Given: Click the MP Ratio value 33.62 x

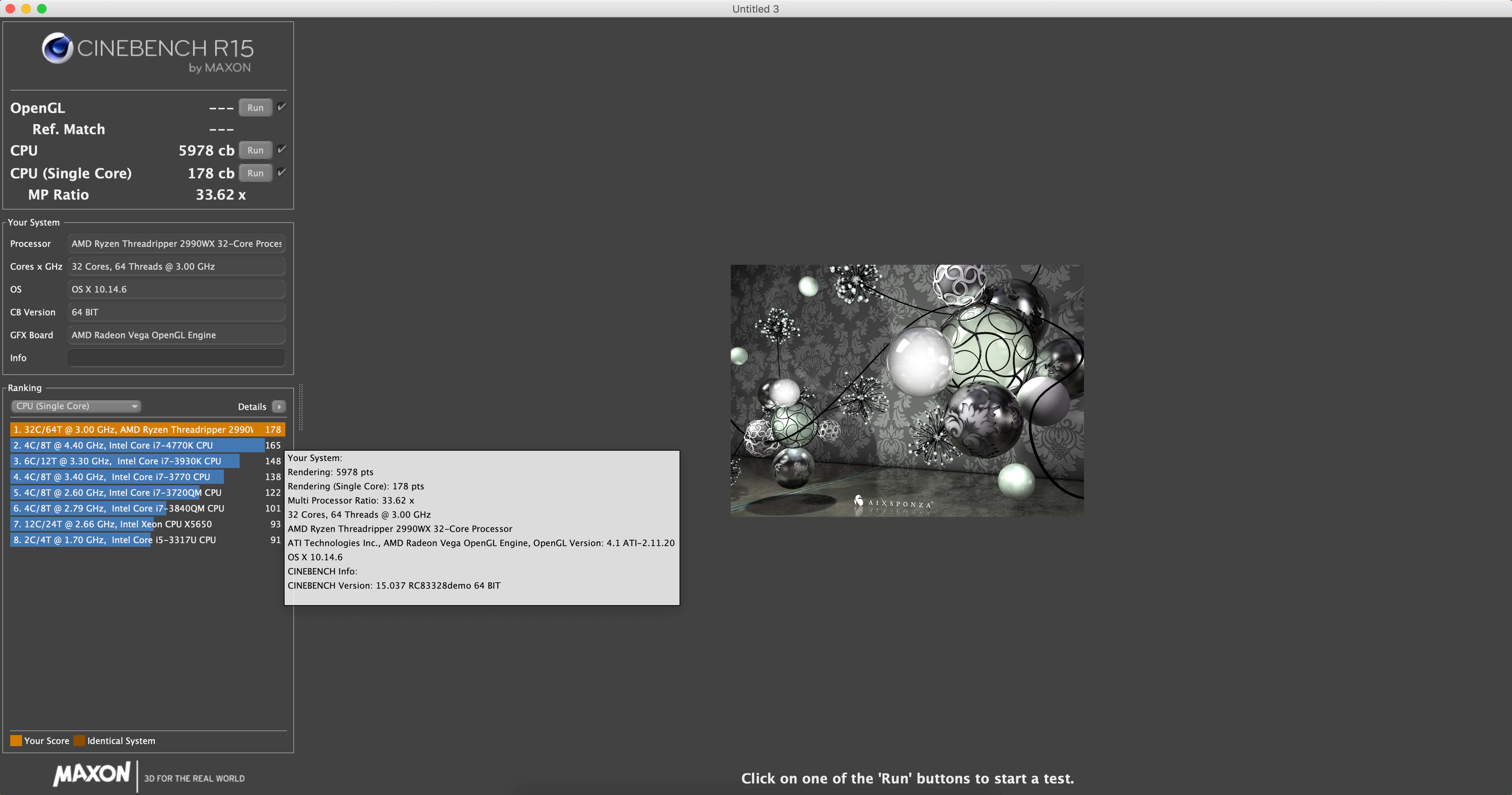Looking at the screenshot, I should click(221, 195).
